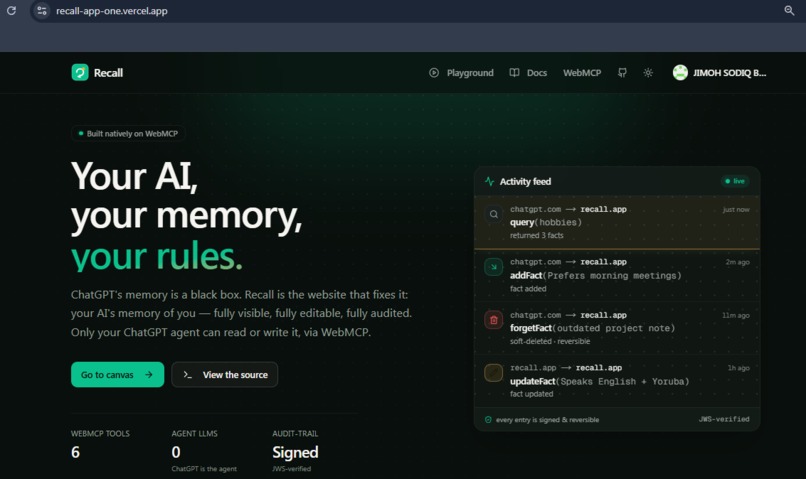Screen dimensions: 806x479
Task: Click the 'returned 3 facts' text
Action: point(537,235)
